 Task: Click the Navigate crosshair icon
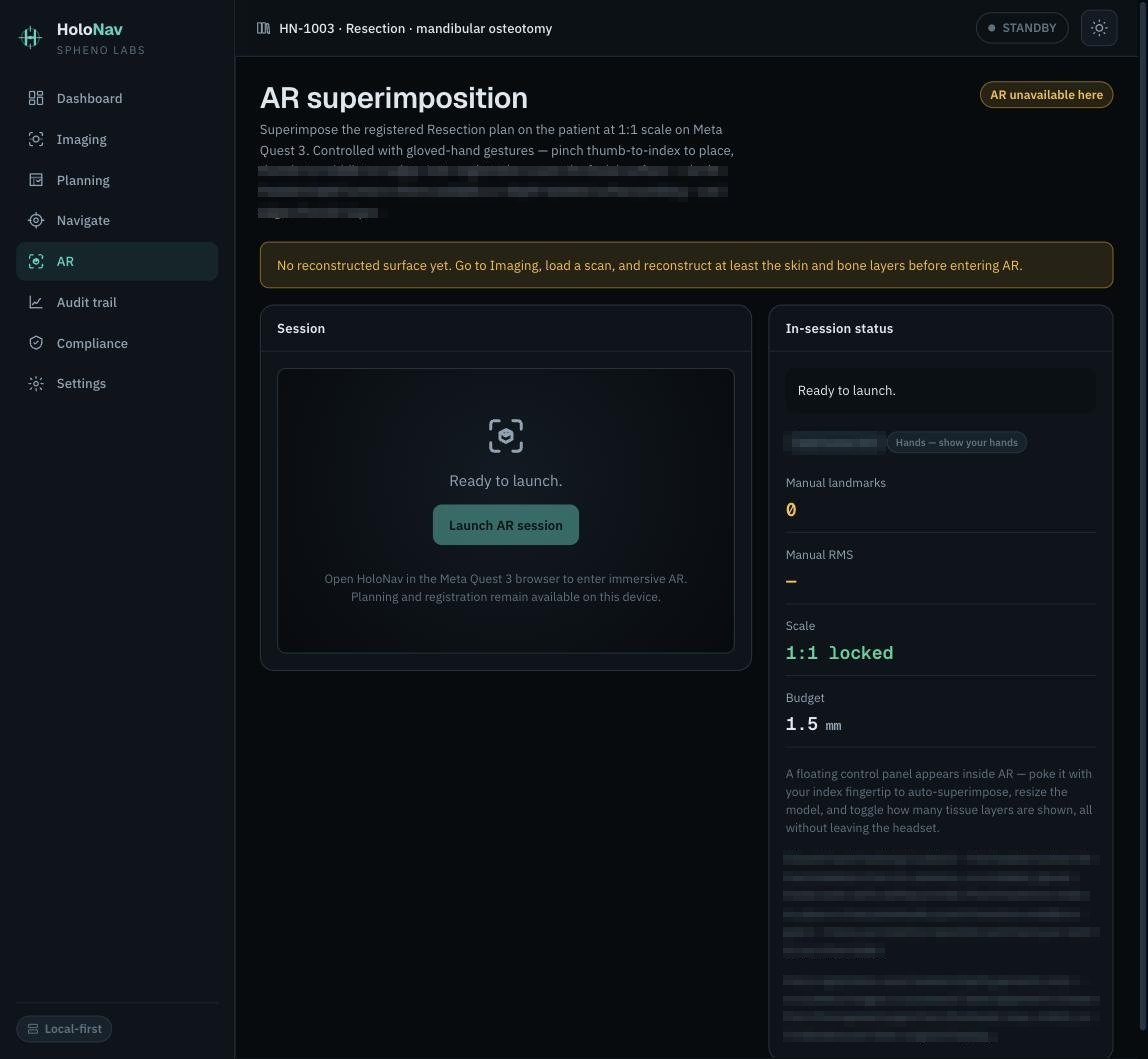(x=36, y=220)
